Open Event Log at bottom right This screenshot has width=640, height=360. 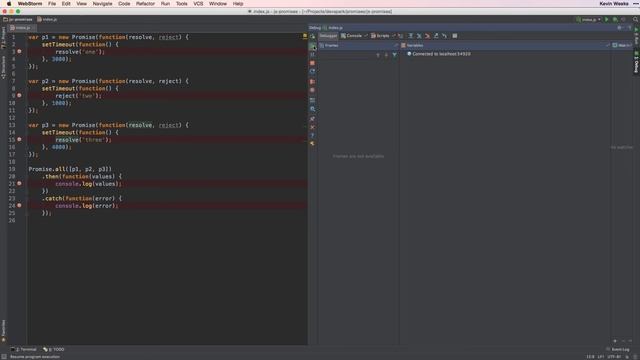coord(618,349)
